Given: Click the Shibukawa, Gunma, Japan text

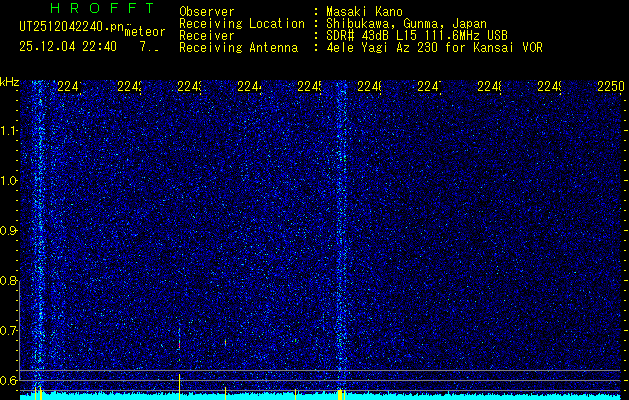Looking at the screenshot, I should coord(406,24).
